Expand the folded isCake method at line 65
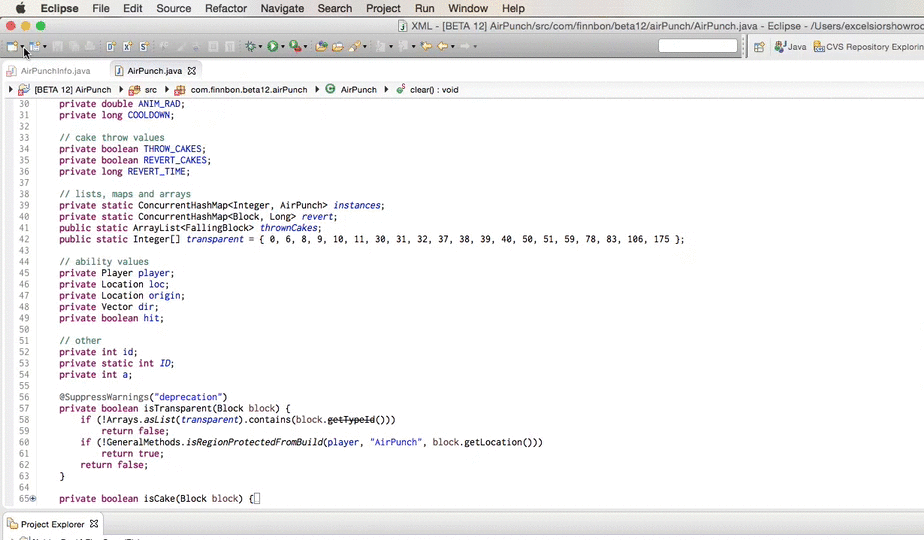The height and width of the screenshot is (540, 924). [x=32, y=499]
